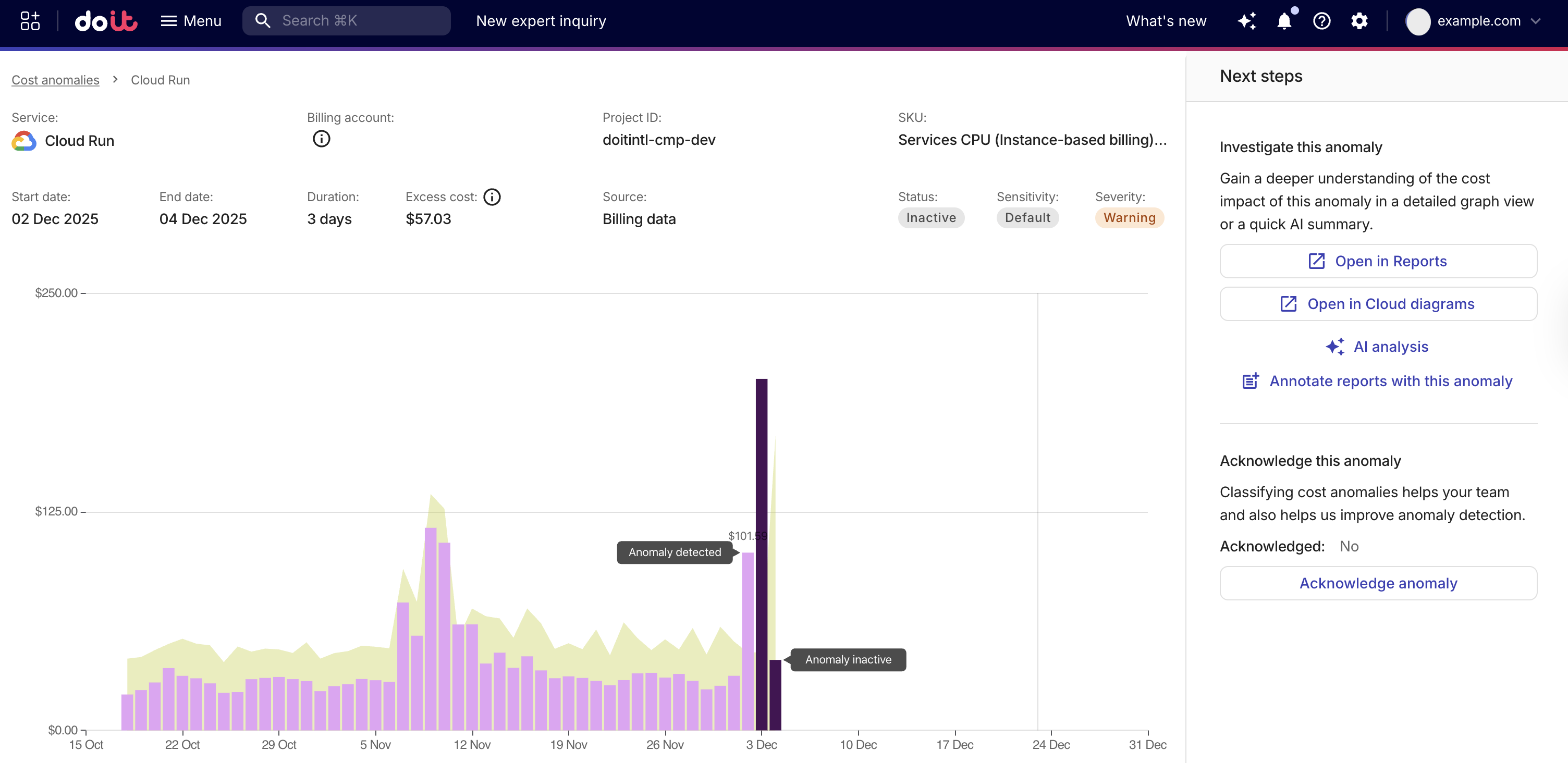Image resolution: width=1568 pixels, height=763 pixels.
Task: Open the hamburger Menu
Action: point(190,20)
